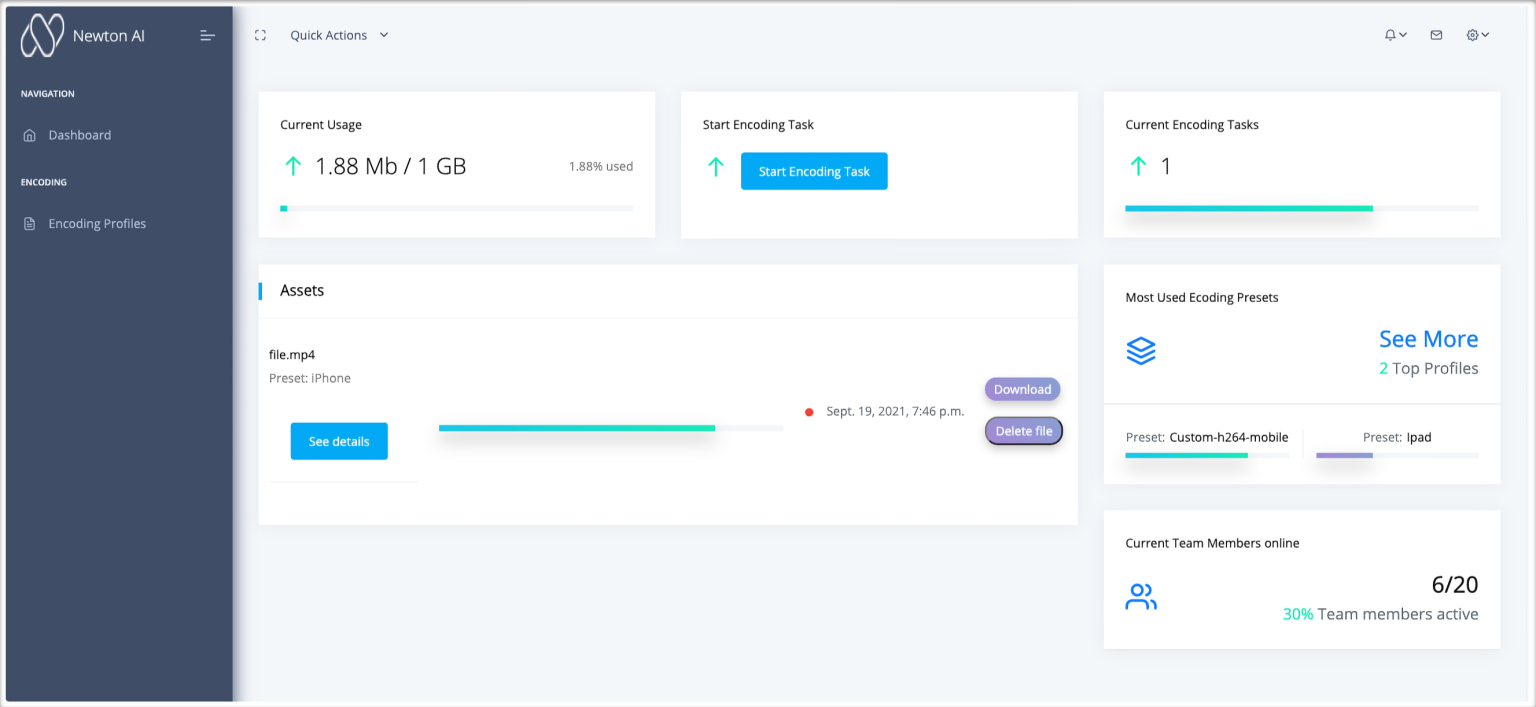Click the layers stack presets icon
1536x707 pixels.
(1141, 351)
